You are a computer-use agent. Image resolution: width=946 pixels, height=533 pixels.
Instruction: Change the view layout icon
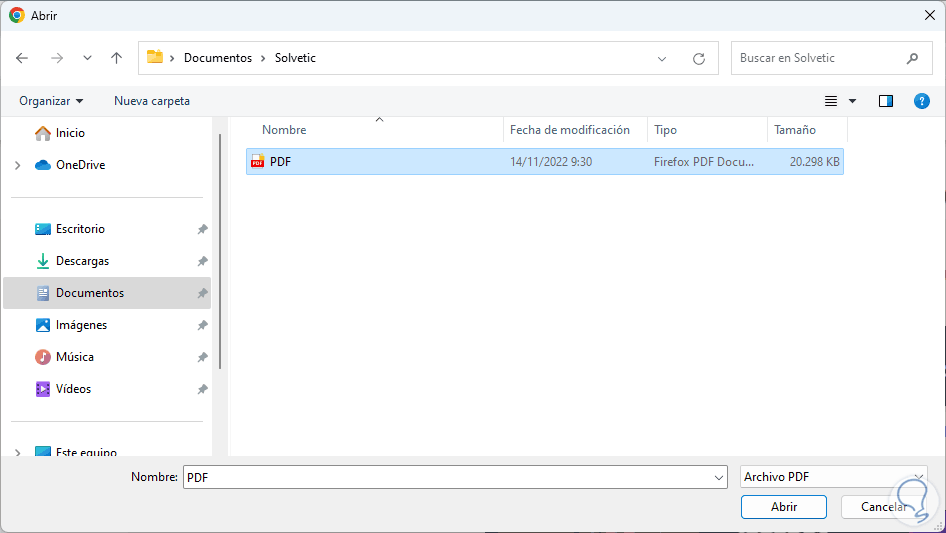click(x=831, y=101)
